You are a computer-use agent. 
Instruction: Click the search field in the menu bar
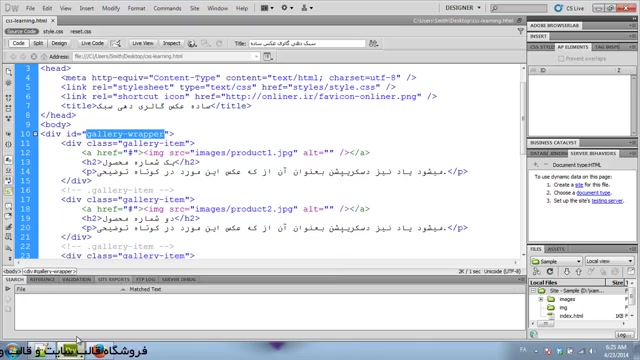[518, 8]
